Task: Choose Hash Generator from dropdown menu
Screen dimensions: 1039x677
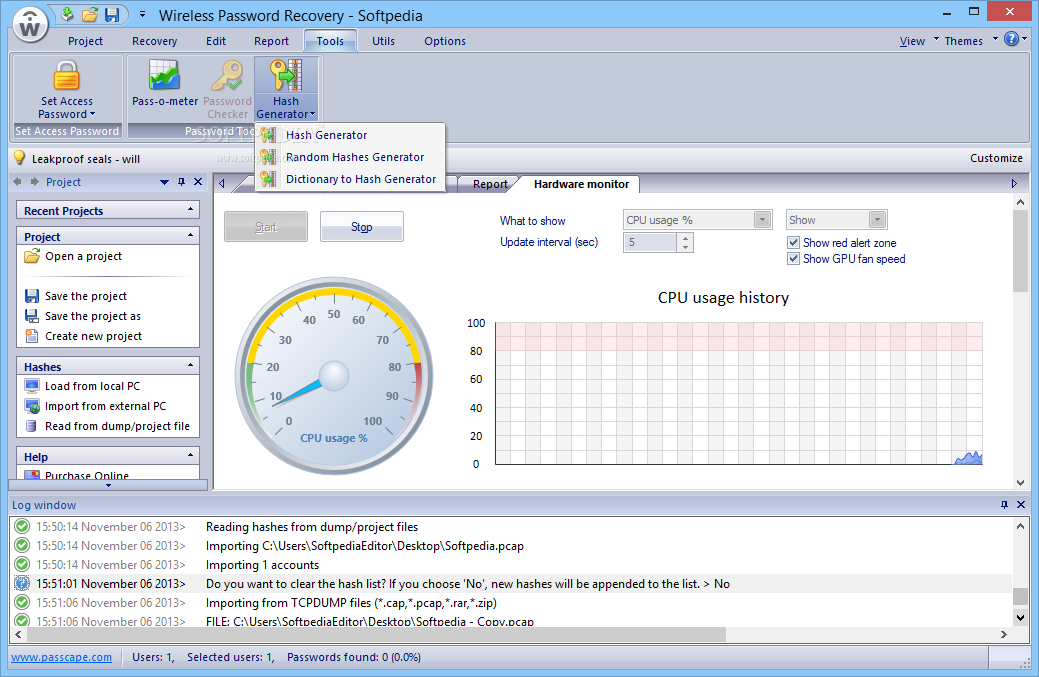Action: (350, 135)
